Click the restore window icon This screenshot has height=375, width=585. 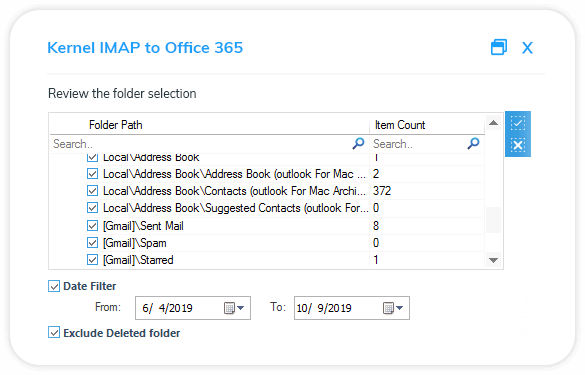coord(499,47)
